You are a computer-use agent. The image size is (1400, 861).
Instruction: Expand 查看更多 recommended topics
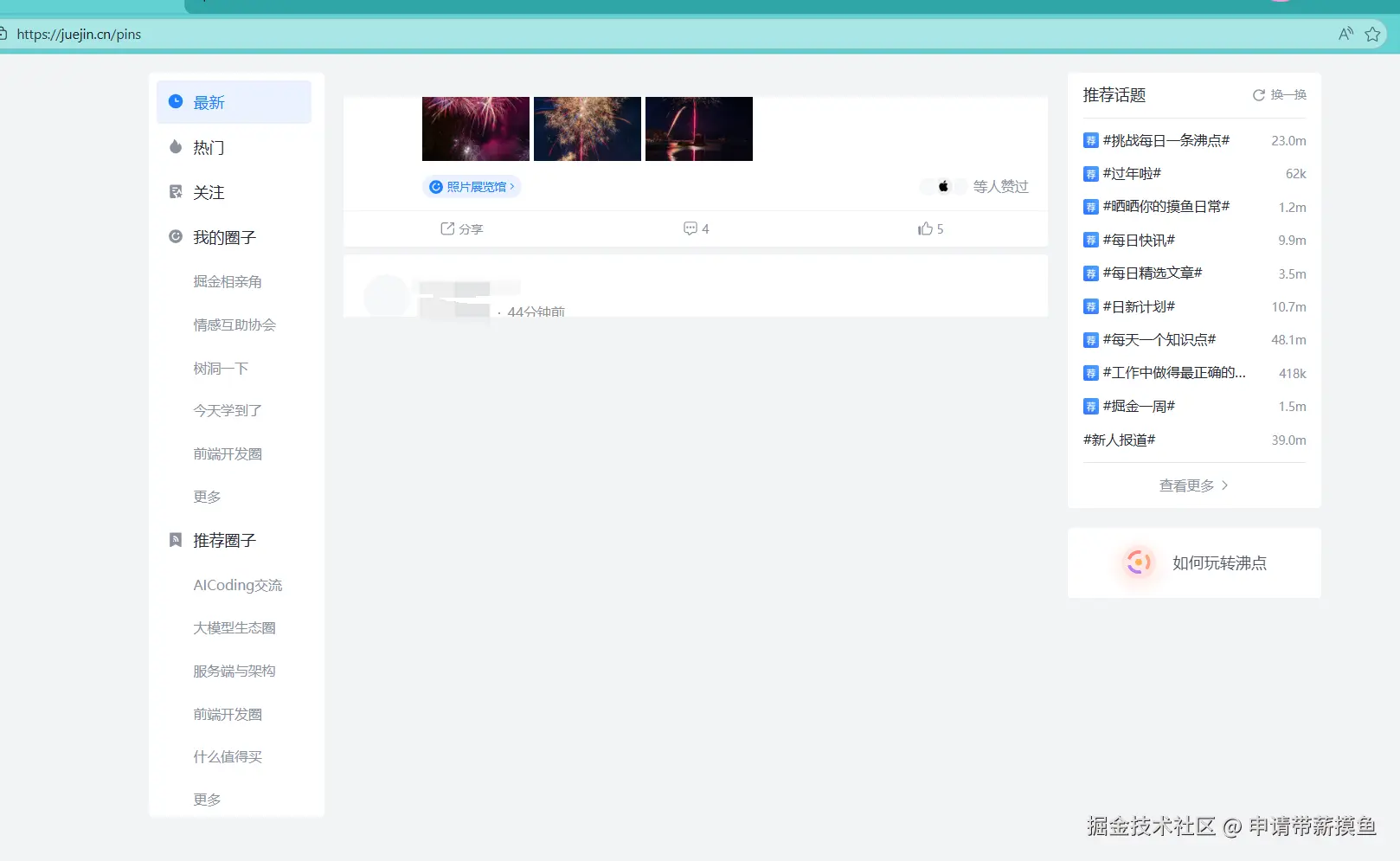[1193, 485]
